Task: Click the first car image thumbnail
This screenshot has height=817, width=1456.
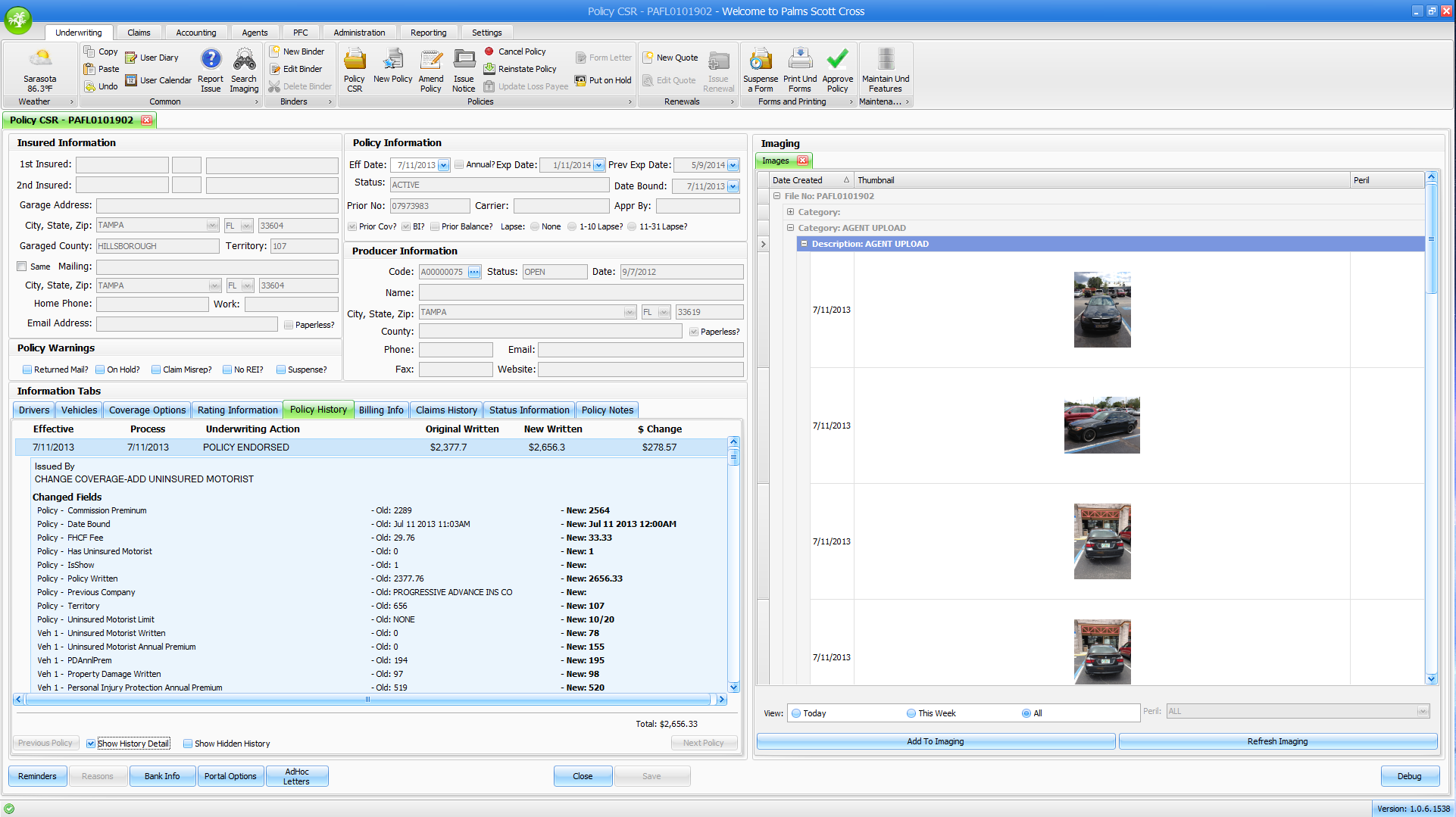Action: pos(1102,310)
